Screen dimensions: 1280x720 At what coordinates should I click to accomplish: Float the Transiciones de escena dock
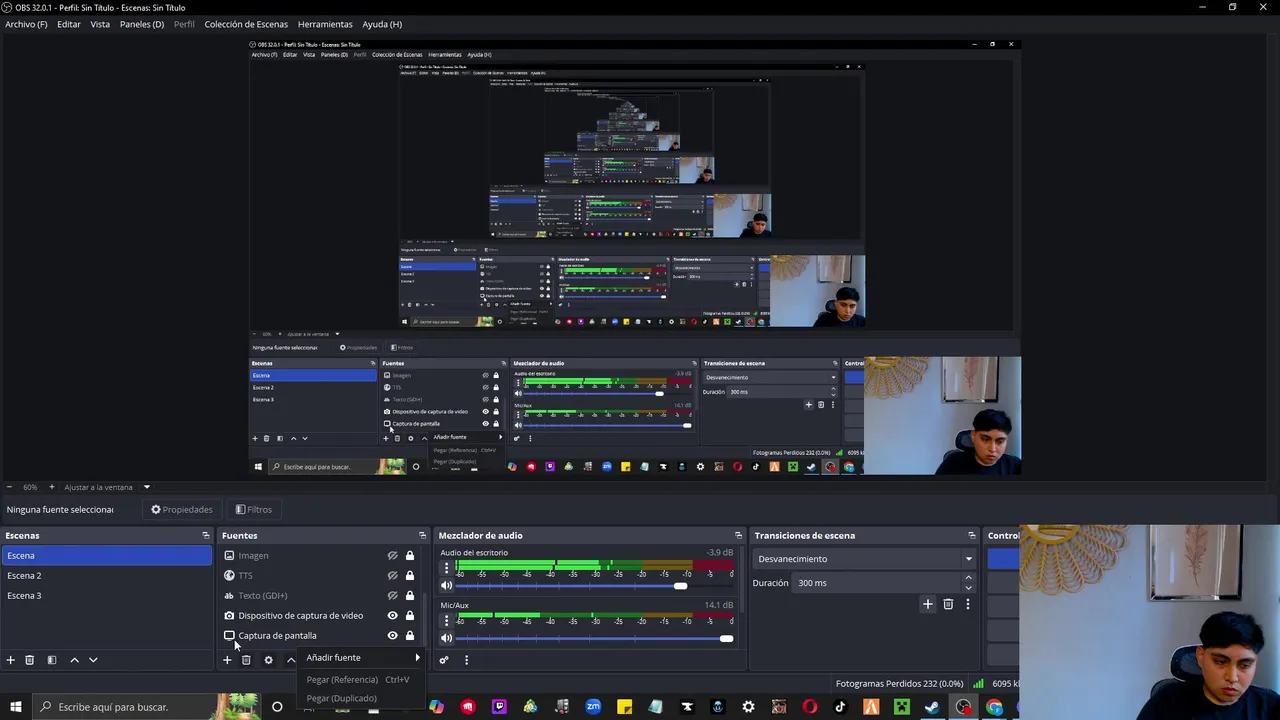coord(971,536)
